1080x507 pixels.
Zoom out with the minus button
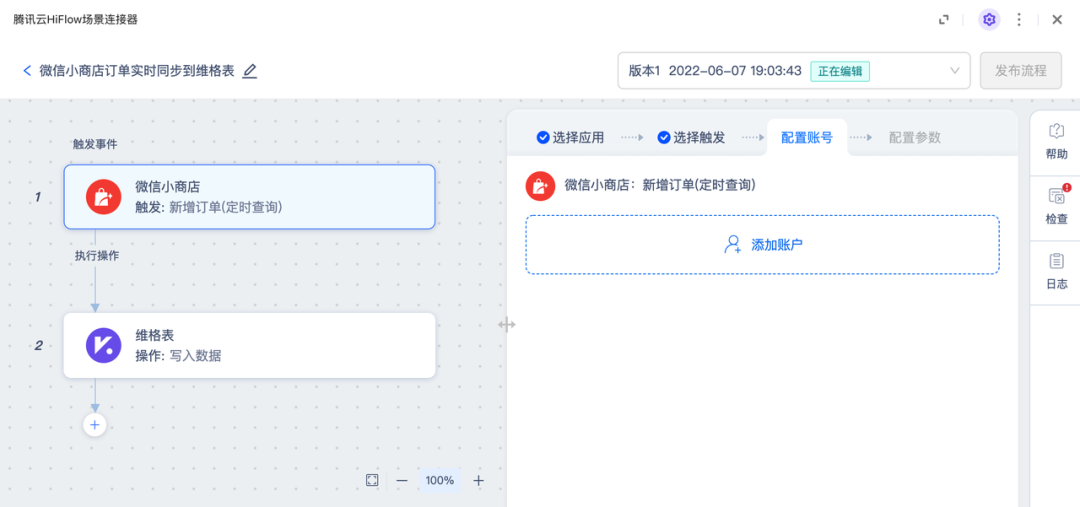[402, 480]
